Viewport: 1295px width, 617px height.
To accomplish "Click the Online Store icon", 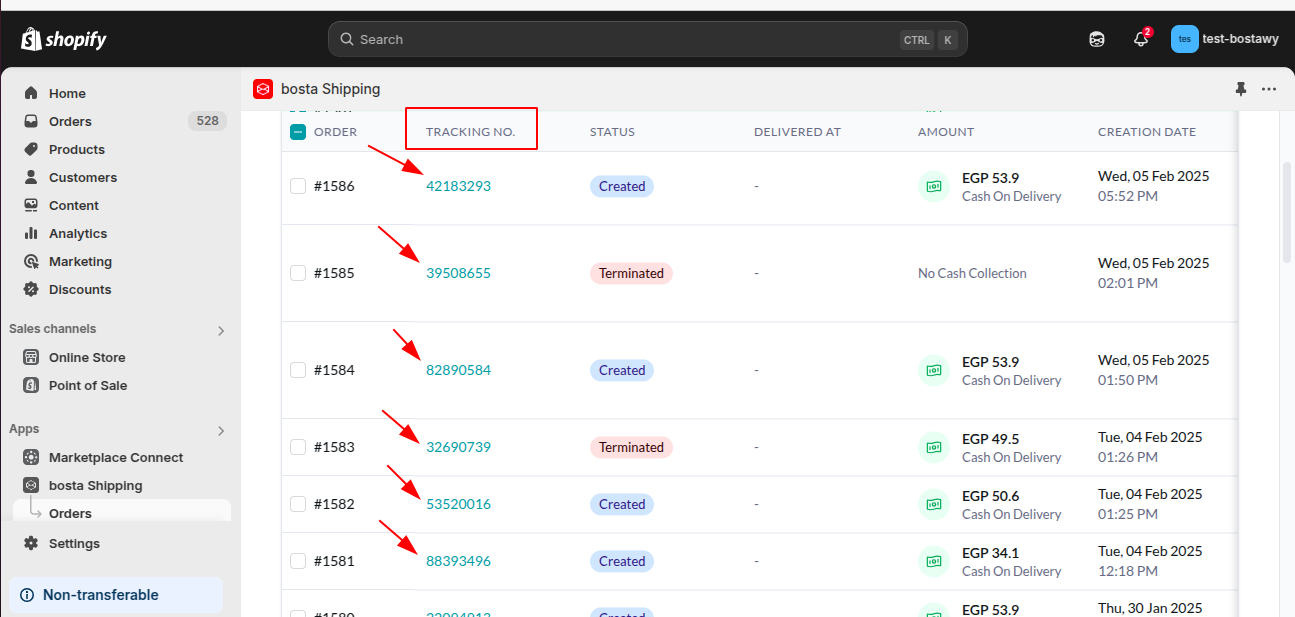I will coord(31,357).
